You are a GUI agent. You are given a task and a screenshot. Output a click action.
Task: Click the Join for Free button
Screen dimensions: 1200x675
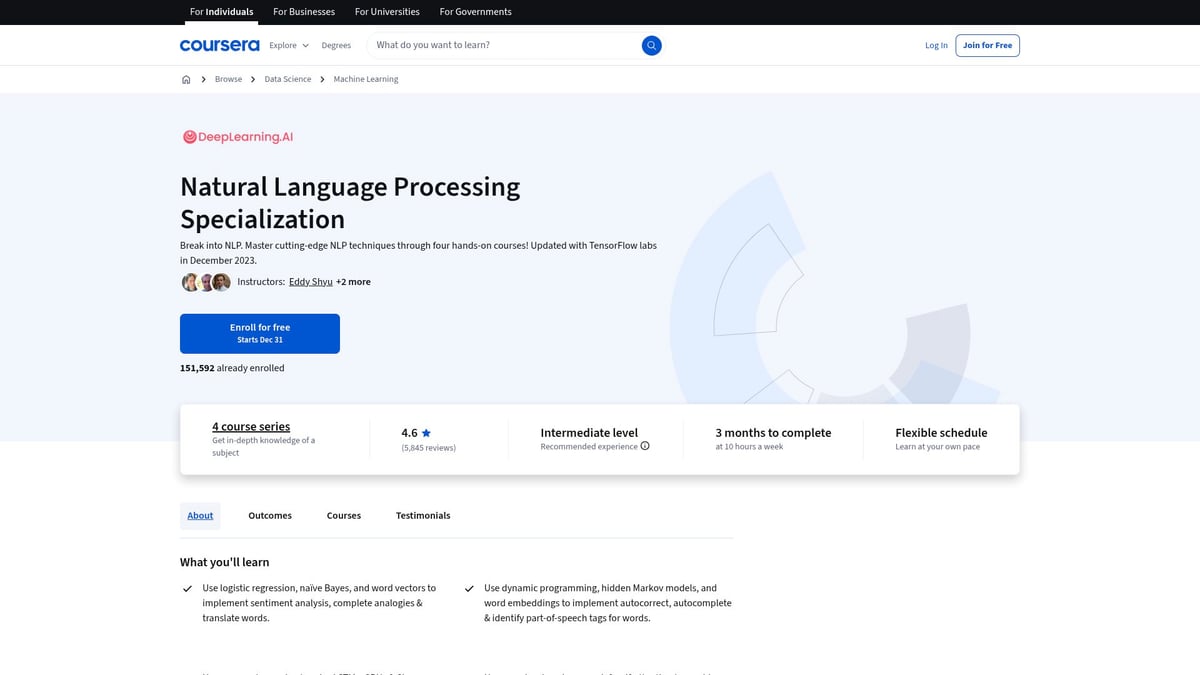tap(987, 45)
